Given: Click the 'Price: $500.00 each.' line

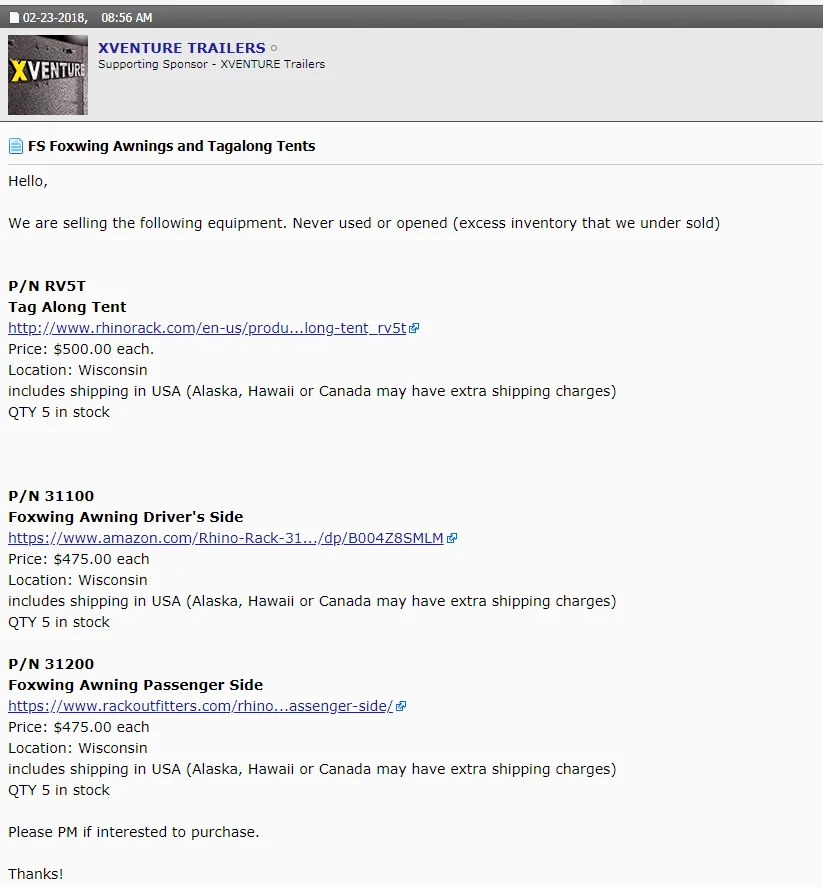Looking at the screenshot, I should pos(81,349).
